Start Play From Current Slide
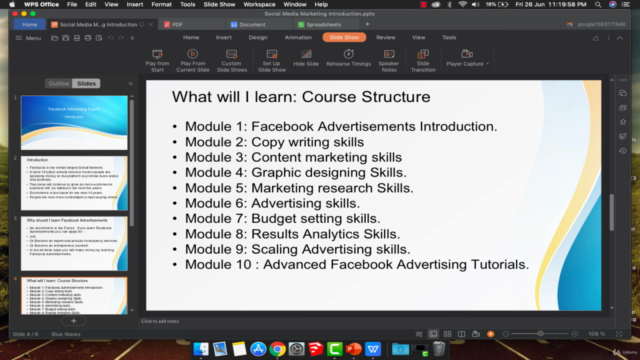 pos(193,61)
